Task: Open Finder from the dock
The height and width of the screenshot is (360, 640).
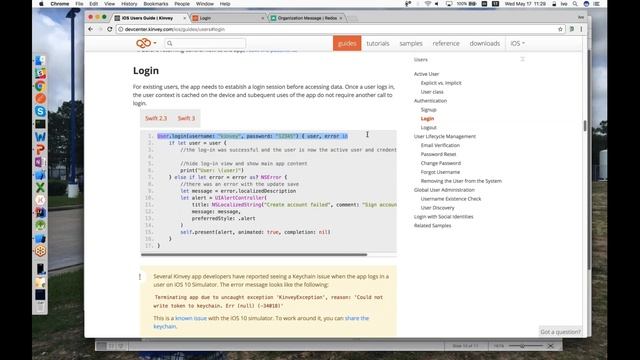Action: [40, 61]
